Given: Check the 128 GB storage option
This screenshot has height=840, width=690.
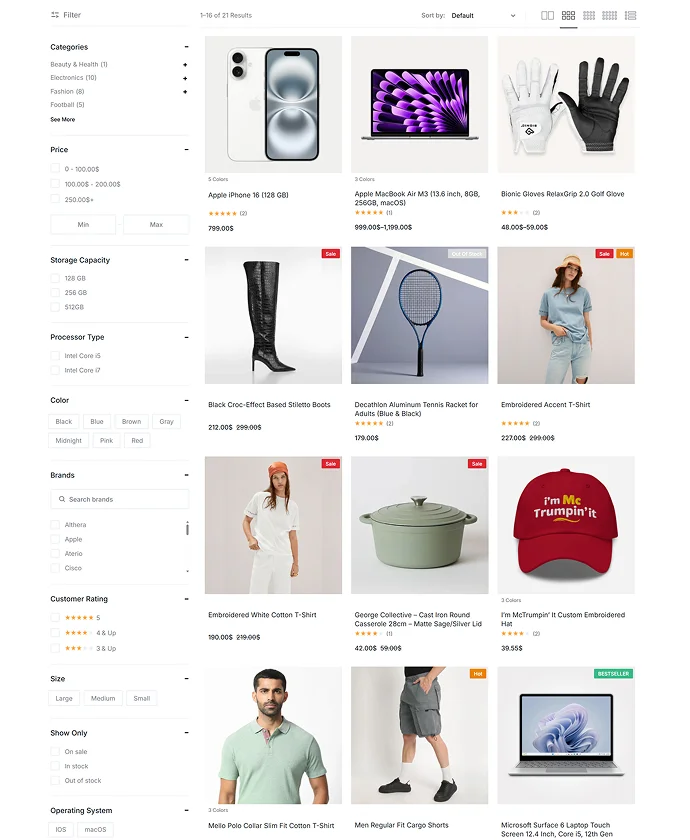Looking at the screenshot, I should 55,278.
